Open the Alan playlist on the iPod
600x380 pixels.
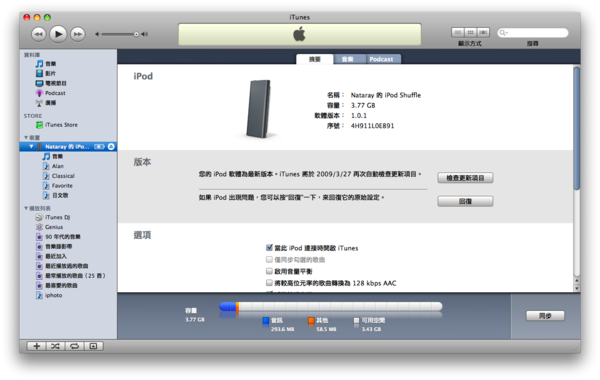(53, 166)
